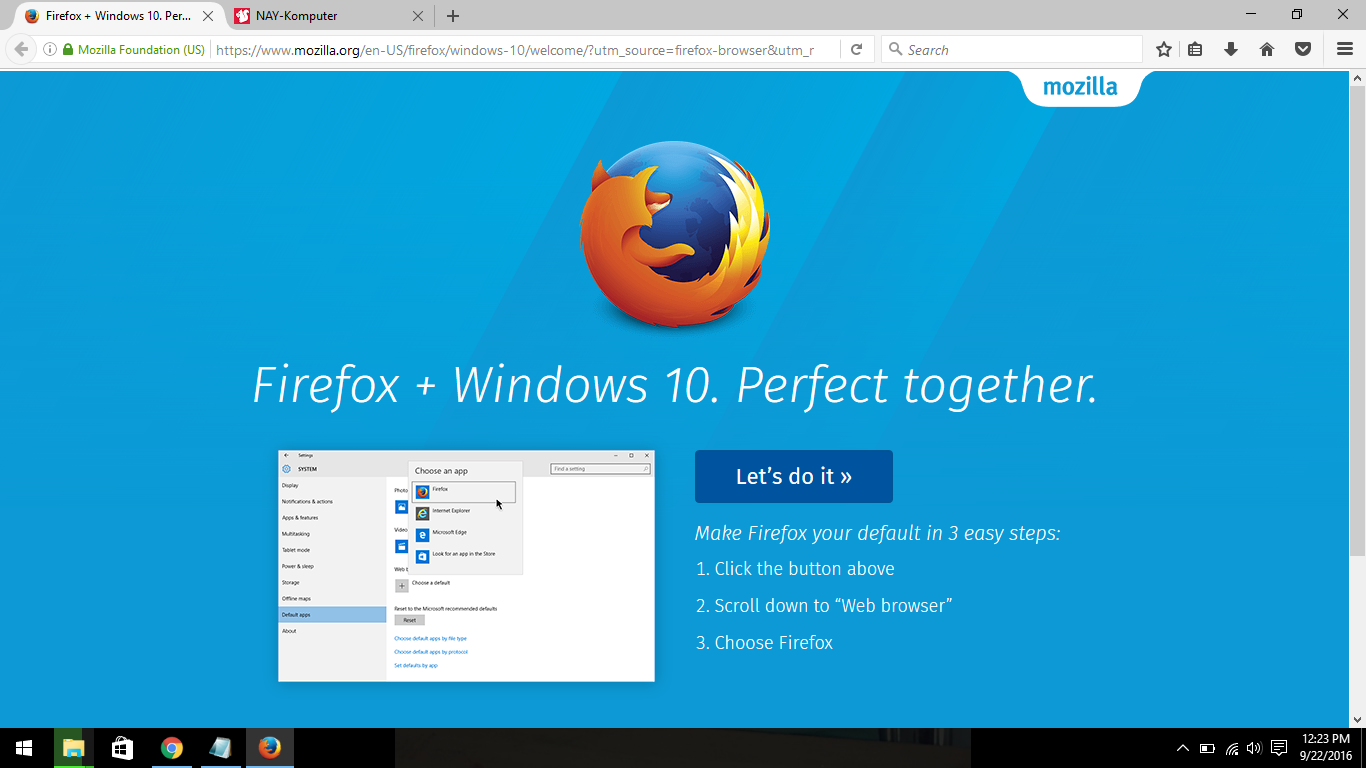Save the page to Pocket
The image size is (1366, 768).
(x=1302, y=48)
